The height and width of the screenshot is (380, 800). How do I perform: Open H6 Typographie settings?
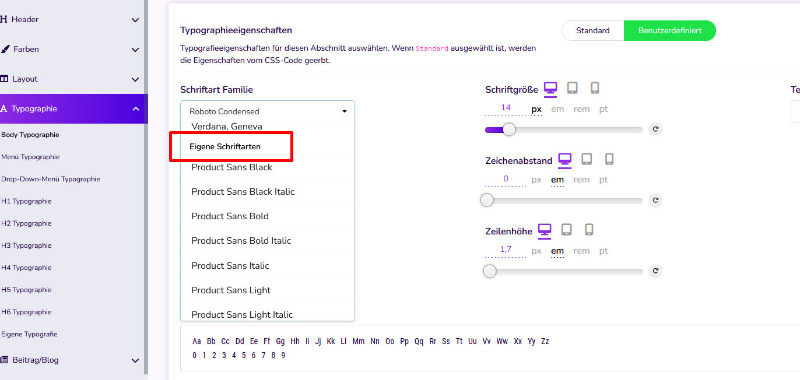click(x=27, y=312)
